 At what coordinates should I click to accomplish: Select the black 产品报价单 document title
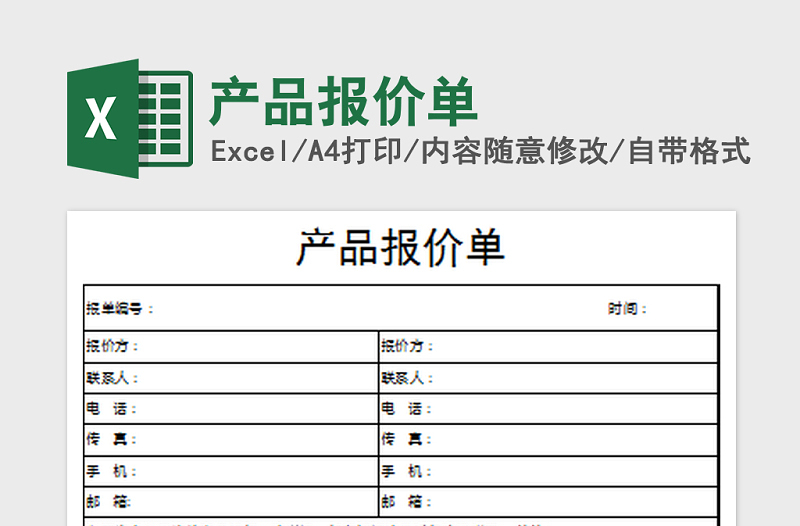pyautogui.click(x=401, y=247)
